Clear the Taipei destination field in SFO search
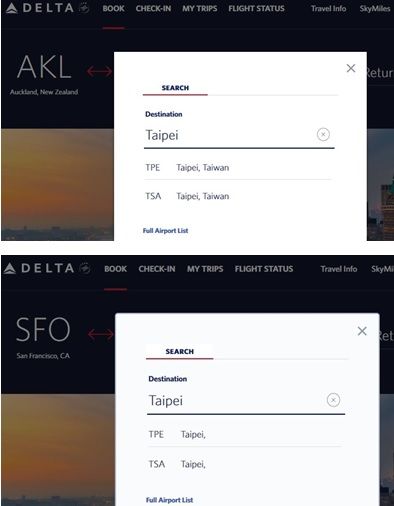394x506 pixels. [x=333, y=400]
